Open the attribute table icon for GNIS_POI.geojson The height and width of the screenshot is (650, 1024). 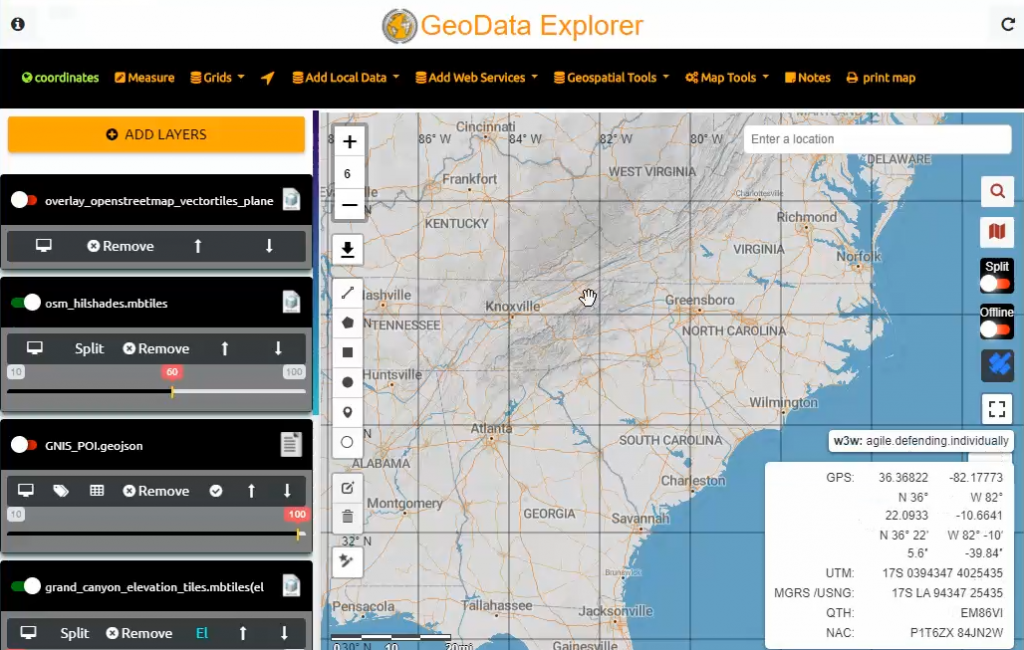[97, 491]
